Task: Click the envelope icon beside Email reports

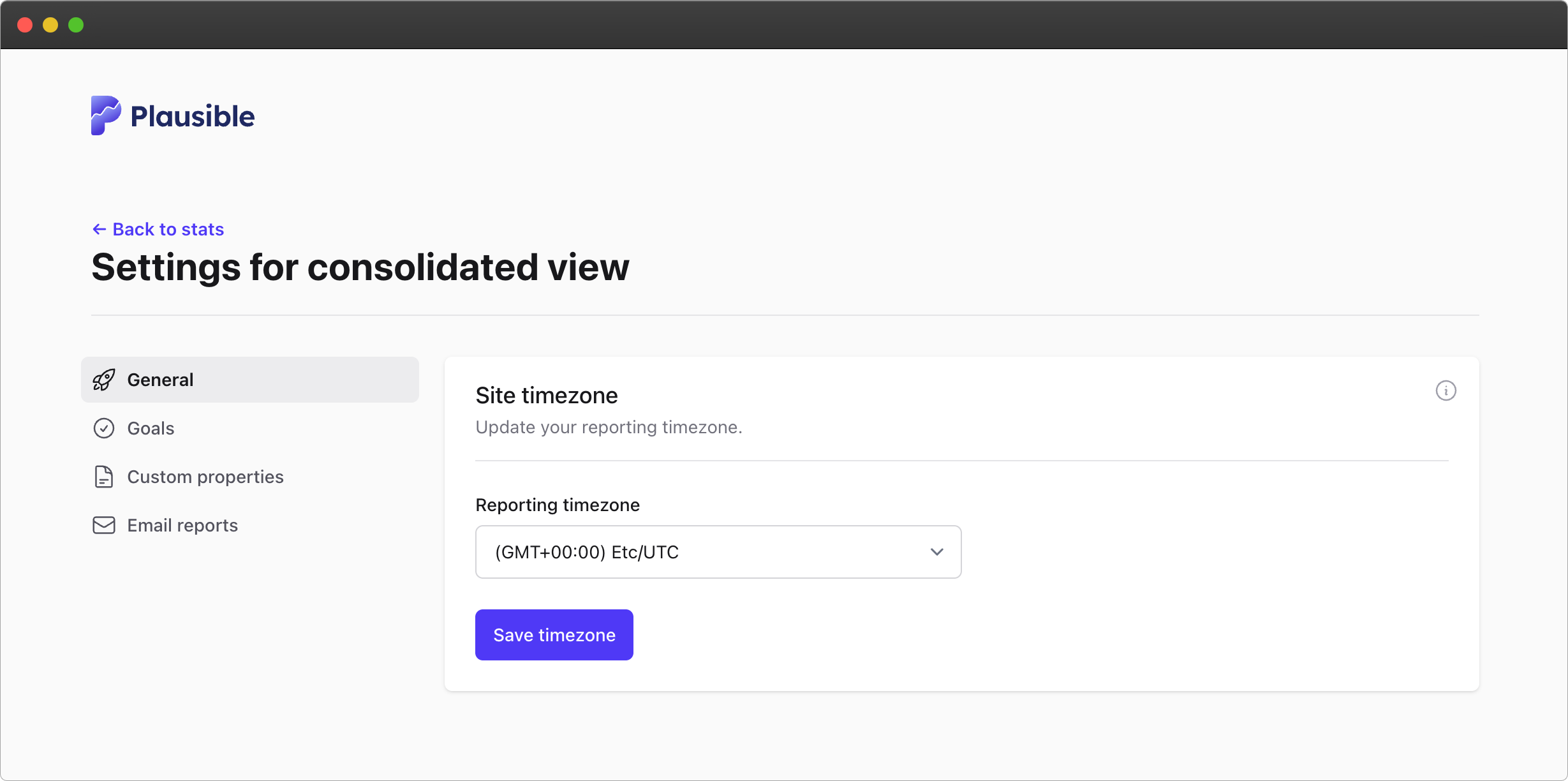Action: coord(104,525)
